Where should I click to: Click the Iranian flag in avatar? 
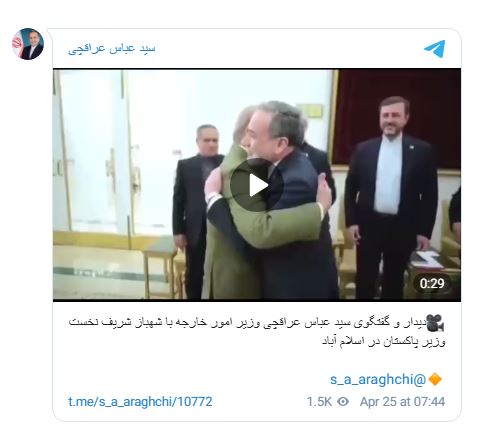click(17, 43)
